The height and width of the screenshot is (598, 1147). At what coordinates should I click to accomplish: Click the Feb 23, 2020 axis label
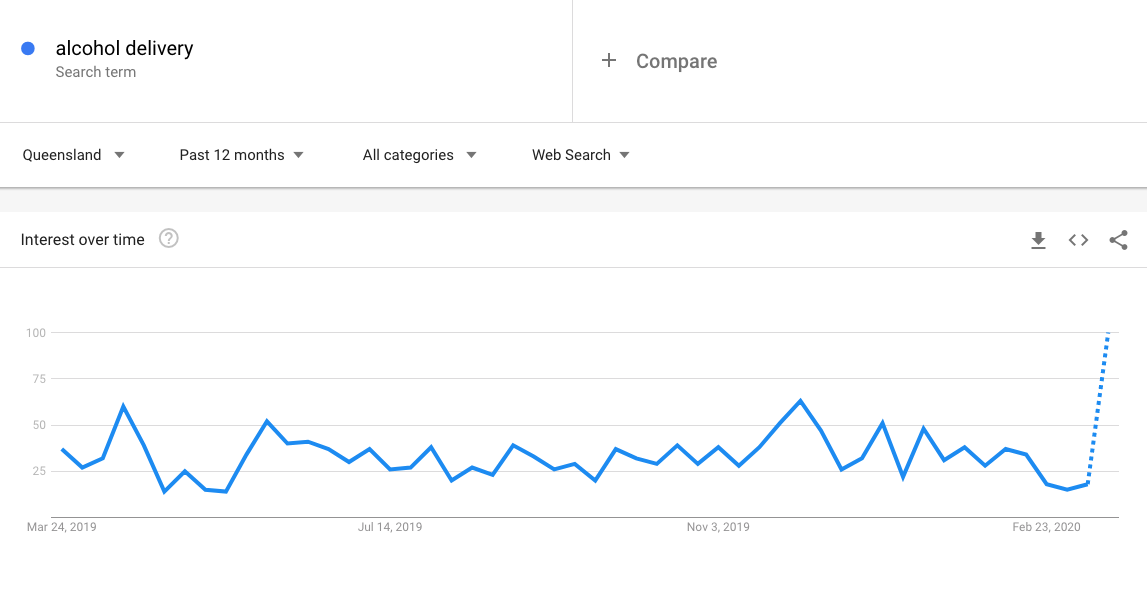[1046, 527]
